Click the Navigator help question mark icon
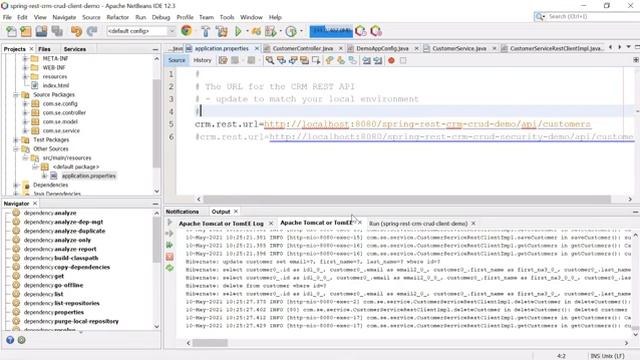Screen dimensions: 640x360 (10, 340)
